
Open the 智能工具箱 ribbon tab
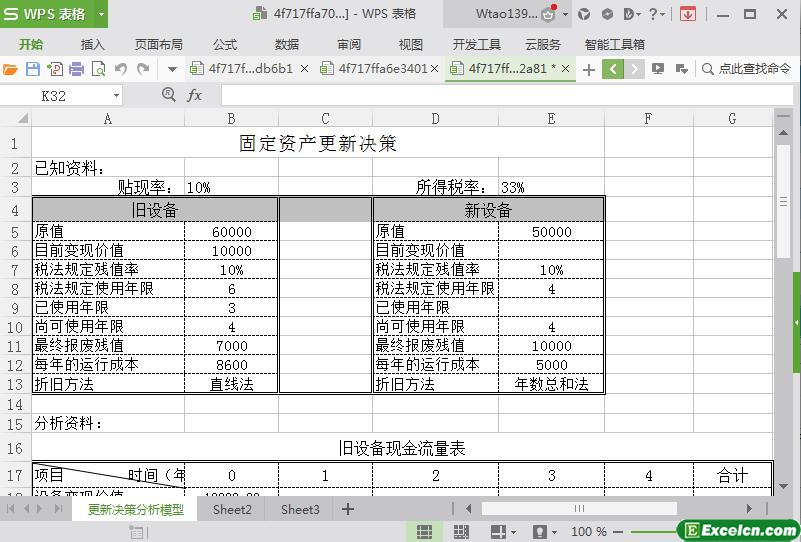pyautogui.click(x=615, y=44)
